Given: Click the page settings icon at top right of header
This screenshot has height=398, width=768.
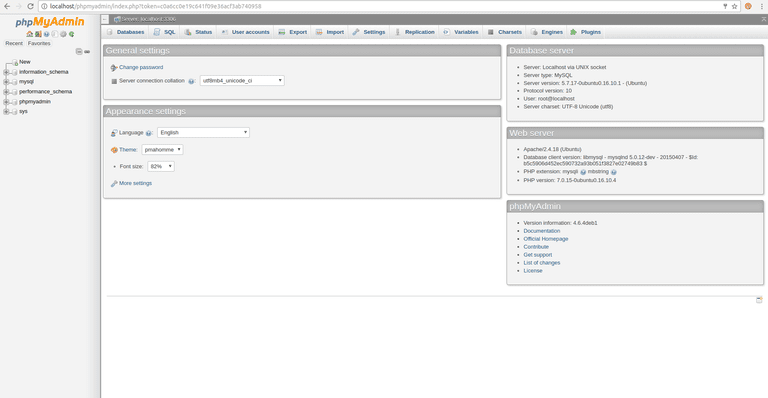Looking at the screenshot, I should [764, 19].
